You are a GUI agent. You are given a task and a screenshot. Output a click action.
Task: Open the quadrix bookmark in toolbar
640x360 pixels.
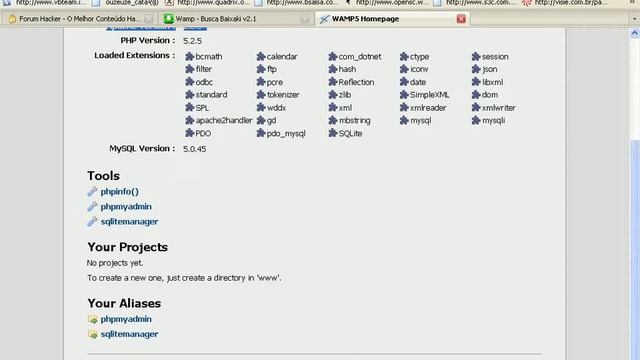coord(207,3)
